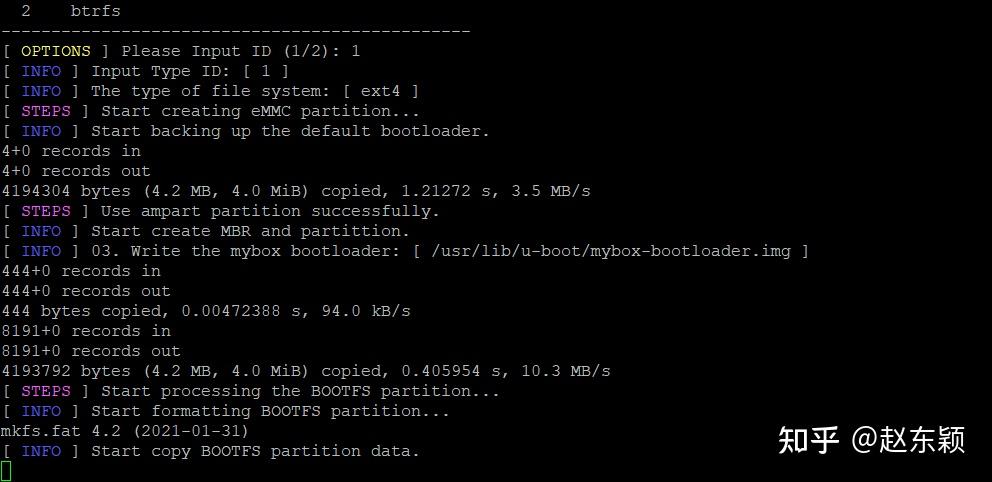Click 'Start formatting BOOTFS partition' line
Image resolution: width=992 pixels, height=482 pixels.
coord(226,412)
